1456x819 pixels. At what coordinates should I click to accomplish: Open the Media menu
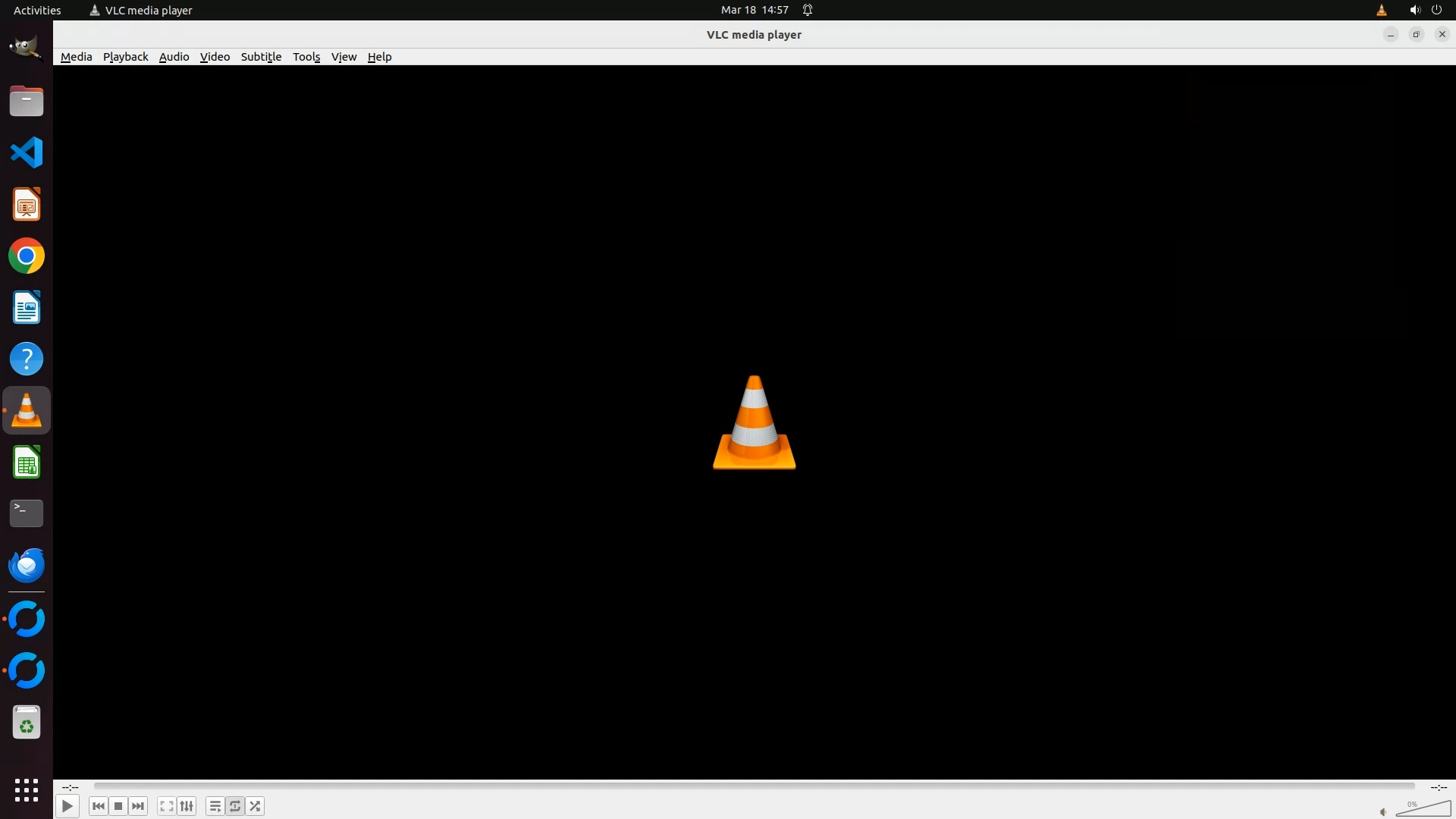tap(76, 57)
